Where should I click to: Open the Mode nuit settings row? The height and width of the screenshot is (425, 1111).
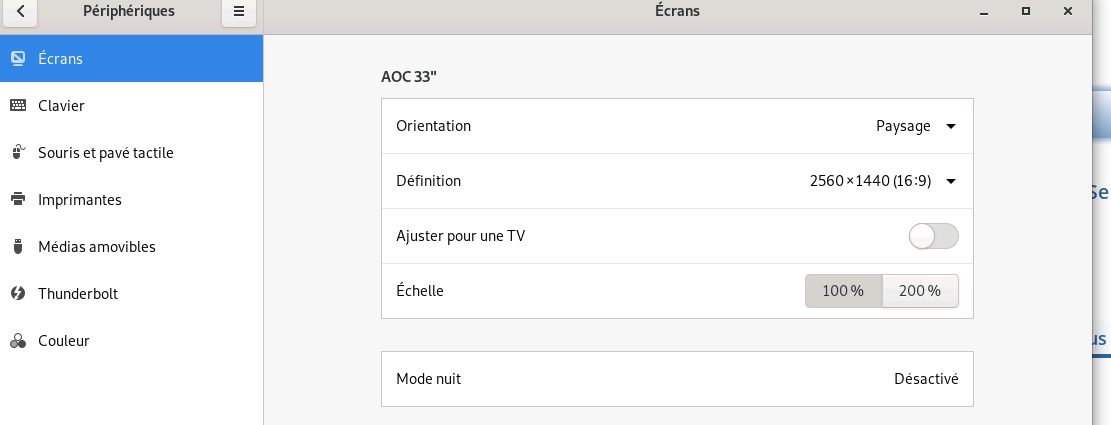tap(677, 379)
